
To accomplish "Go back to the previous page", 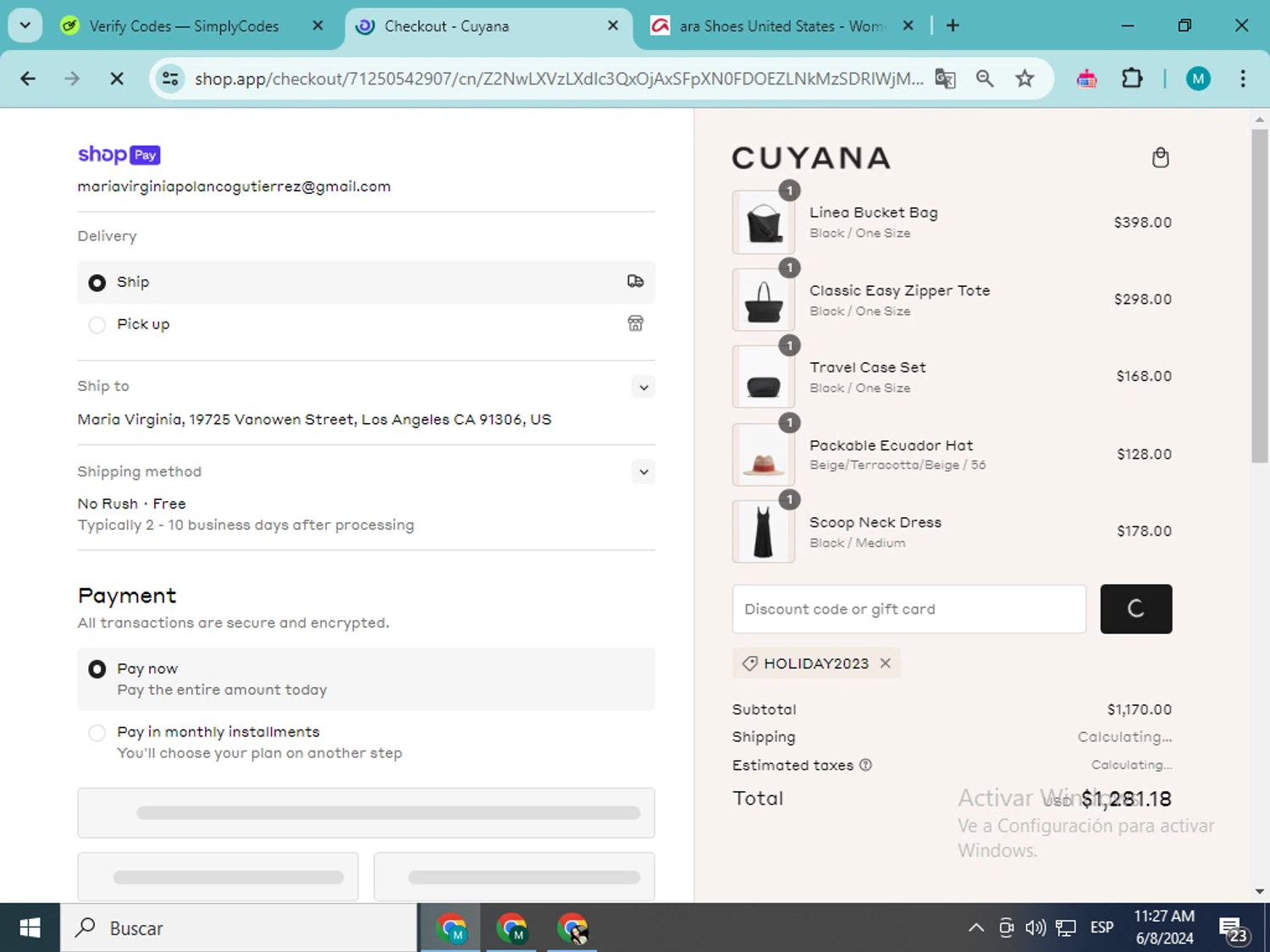I will (28, 79).
